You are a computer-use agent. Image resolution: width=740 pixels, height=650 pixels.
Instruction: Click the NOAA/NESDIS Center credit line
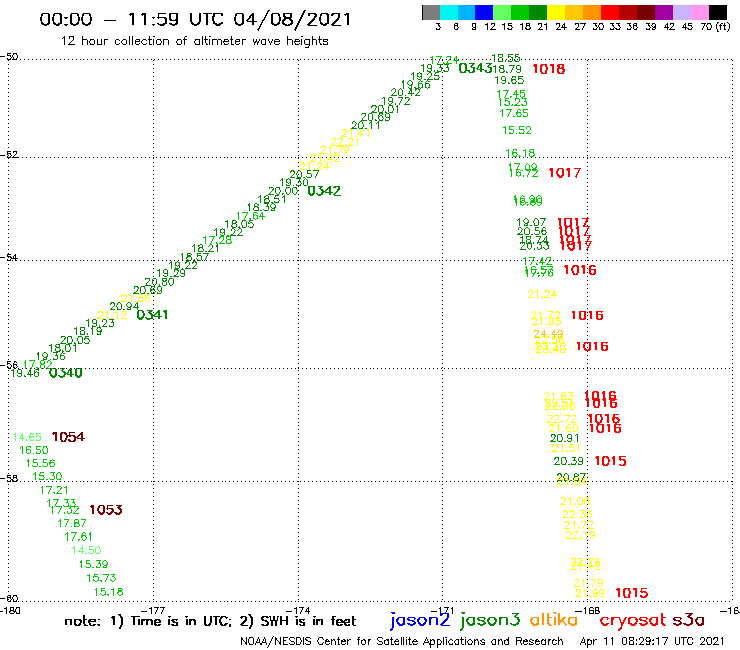(x=402, y=641)
